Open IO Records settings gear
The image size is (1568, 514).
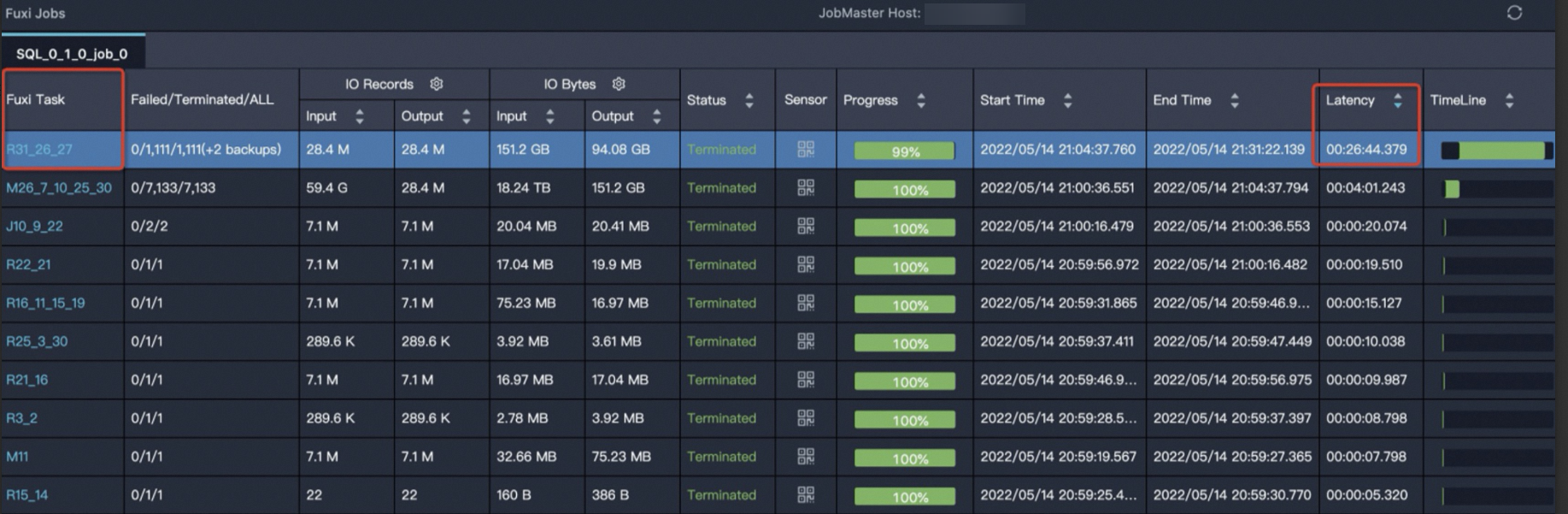437,84
